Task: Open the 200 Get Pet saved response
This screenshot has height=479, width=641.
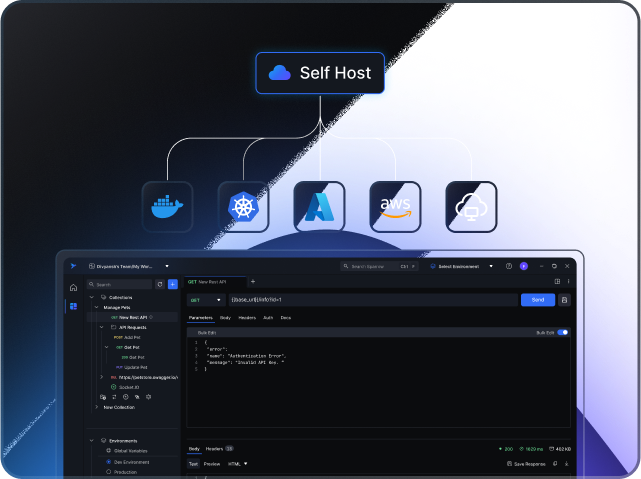Action: tap(133, 357)
